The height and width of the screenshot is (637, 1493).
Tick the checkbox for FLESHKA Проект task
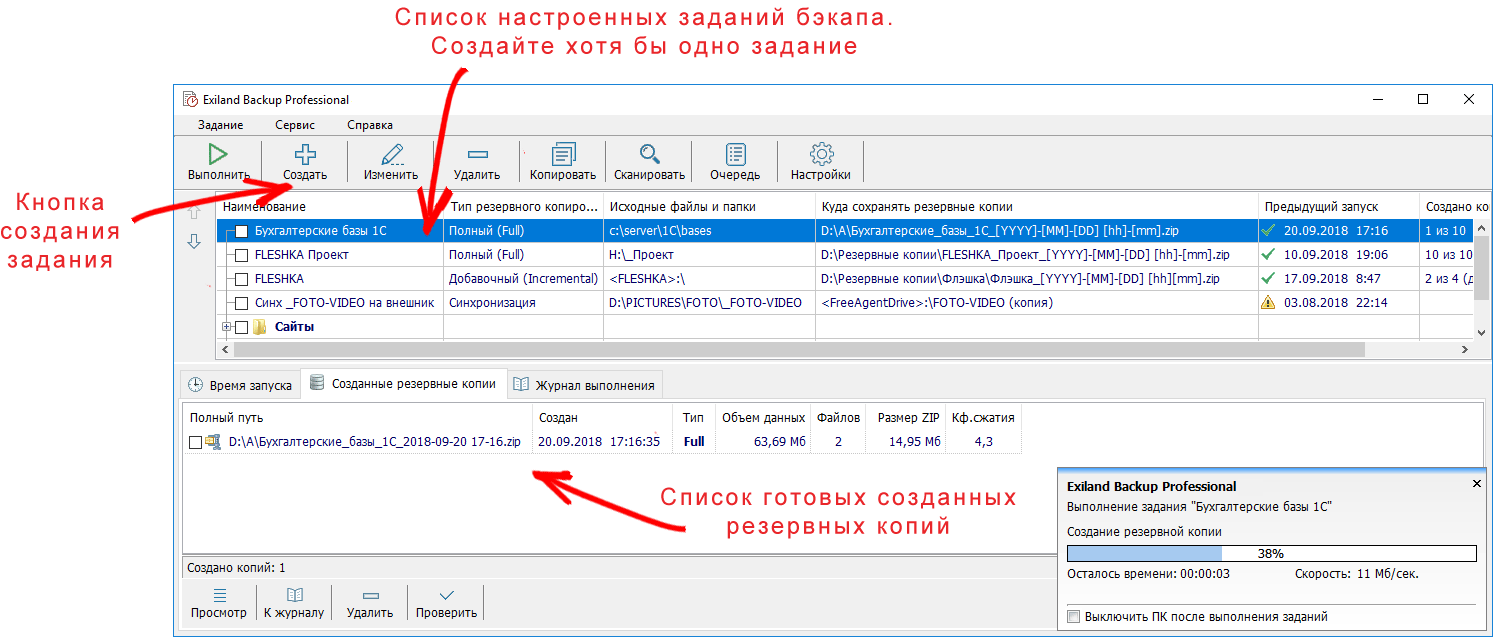pyautogui.click(x=241, y=255)
